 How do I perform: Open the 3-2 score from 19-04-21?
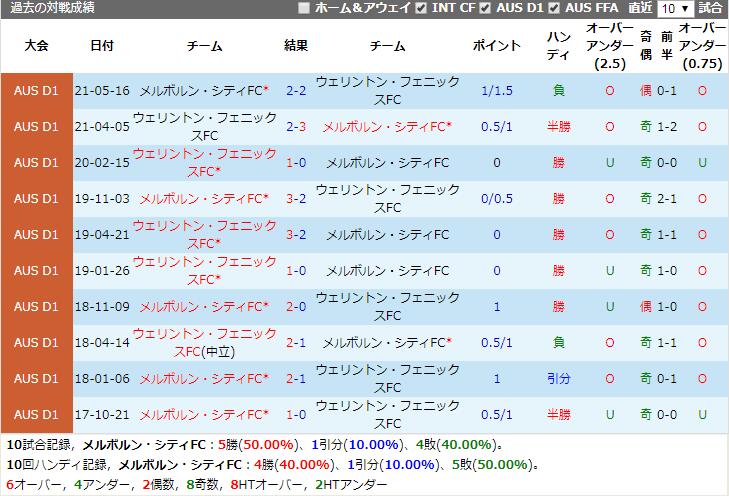click(296, 235)
